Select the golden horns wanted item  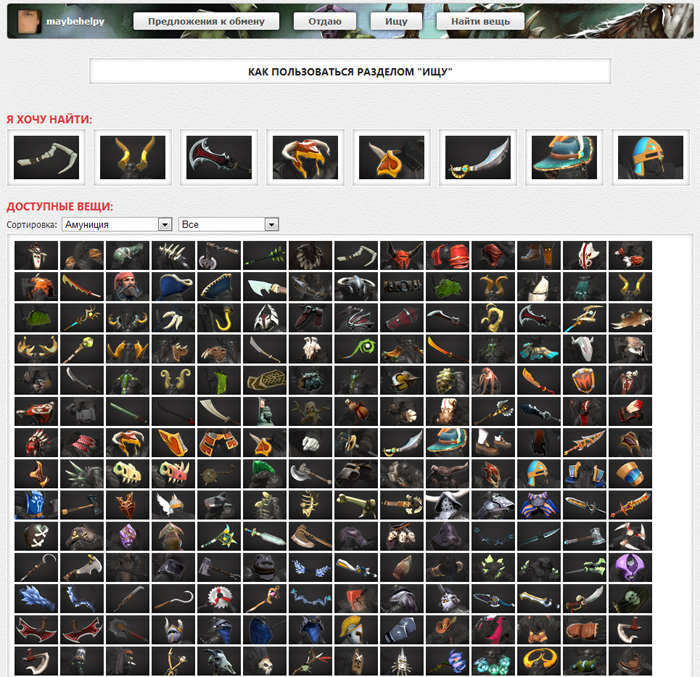[x=133, y=158]
